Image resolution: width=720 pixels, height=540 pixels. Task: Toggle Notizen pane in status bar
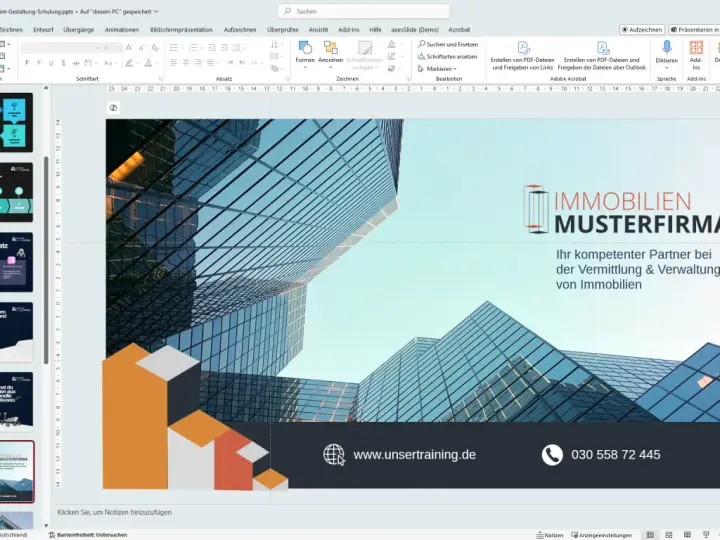click(x=550, y=535)
